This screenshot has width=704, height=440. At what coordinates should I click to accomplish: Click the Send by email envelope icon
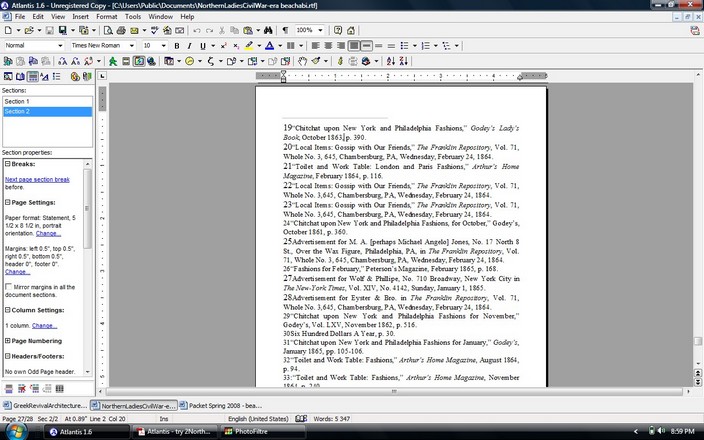coord(134,31)
